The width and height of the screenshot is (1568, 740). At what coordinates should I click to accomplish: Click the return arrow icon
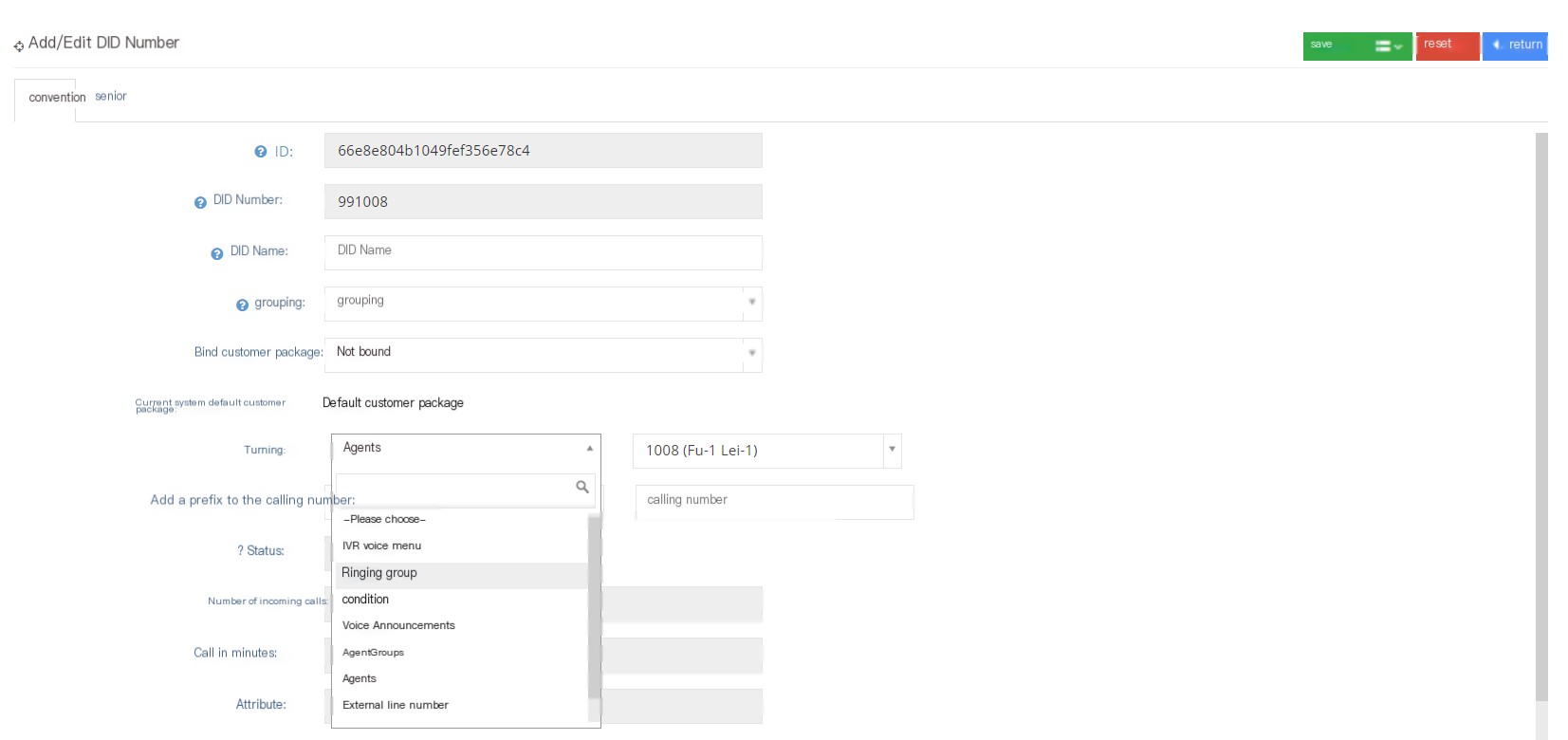(x=1496, y=45)
